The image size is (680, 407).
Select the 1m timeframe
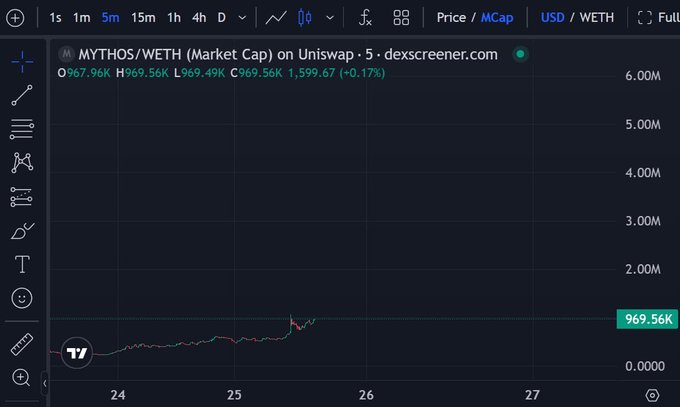click(x=82, y=18)
